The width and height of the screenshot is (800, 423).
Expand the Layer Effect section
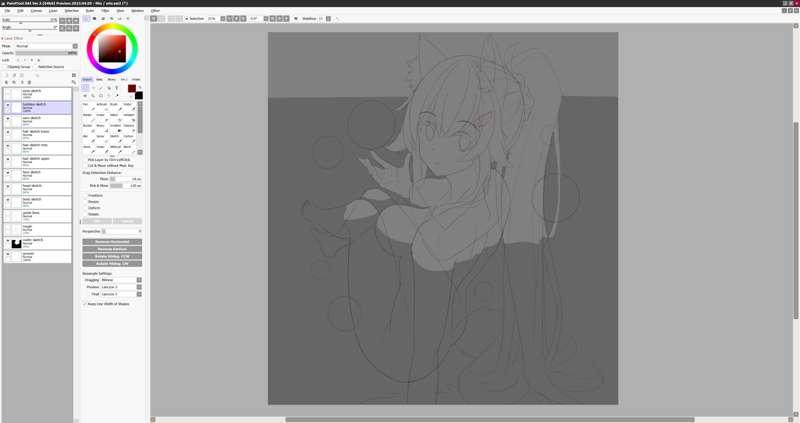point(12,38)
